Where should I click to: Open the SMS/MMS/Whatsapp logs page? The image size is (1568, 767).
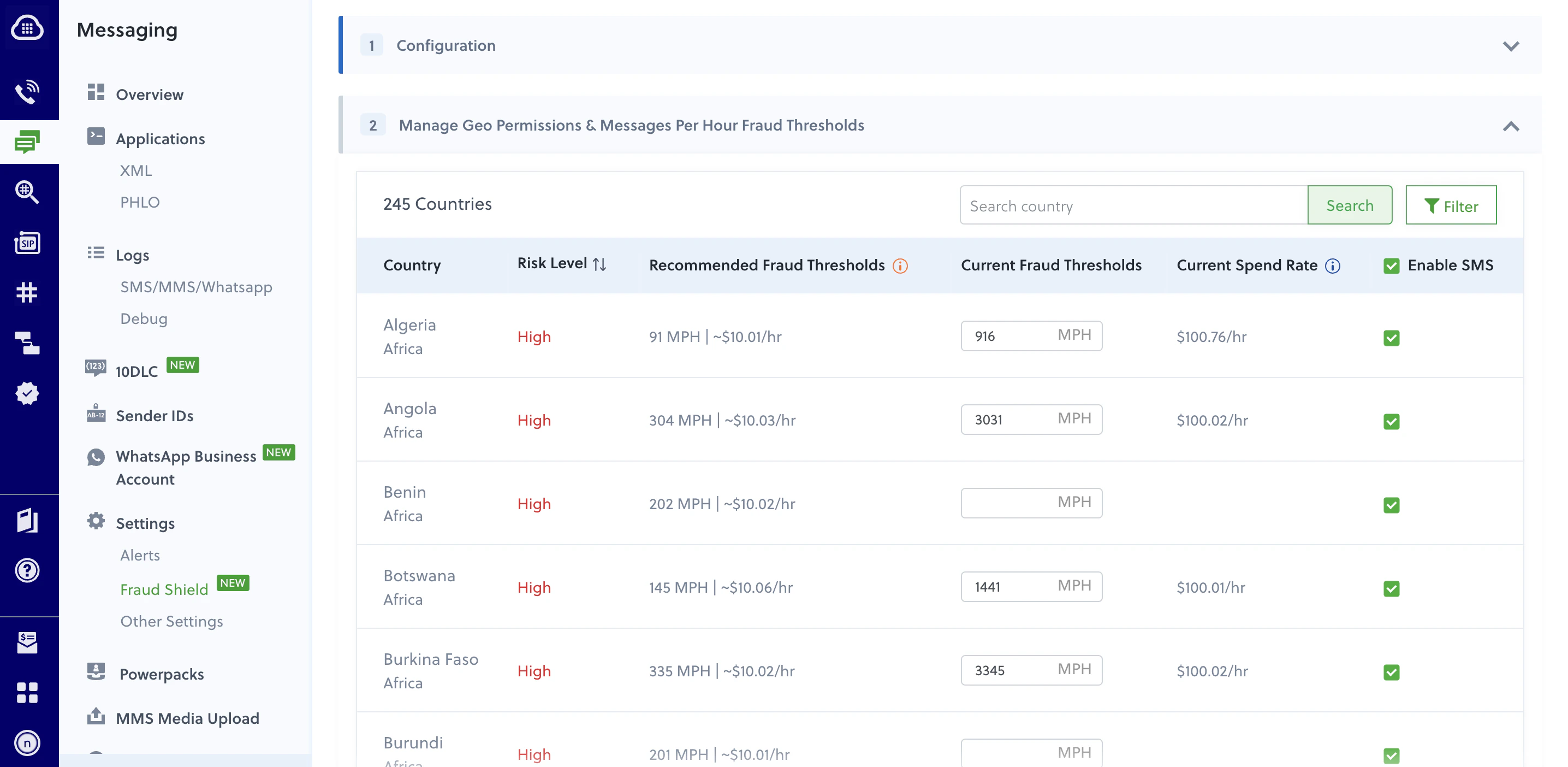(x=196, y=287)
